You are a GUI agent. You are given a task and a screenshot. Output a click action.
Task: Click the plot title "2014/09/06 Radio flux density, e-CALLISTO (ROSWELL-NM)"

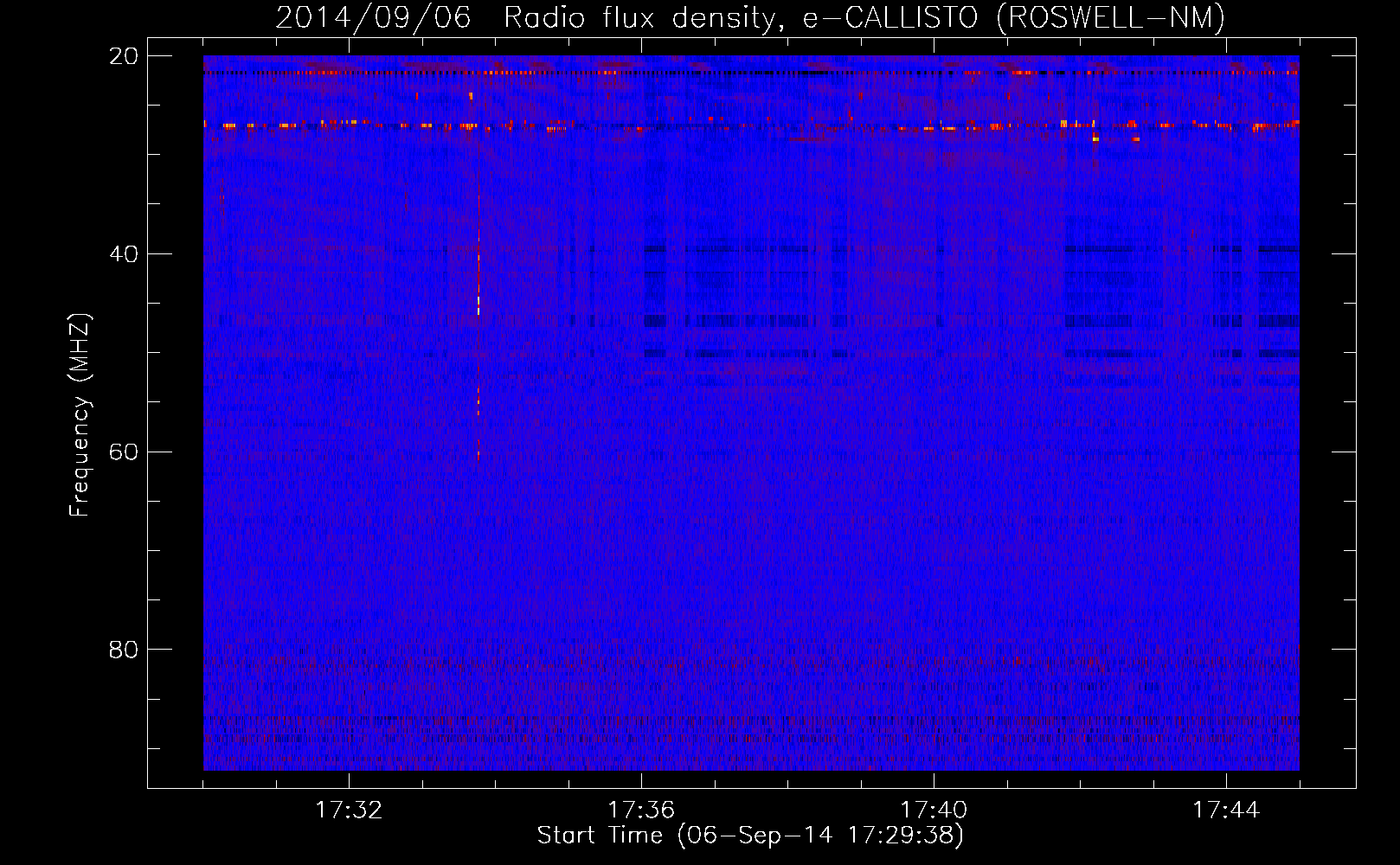pyautogui.click(x=750, y=18)
